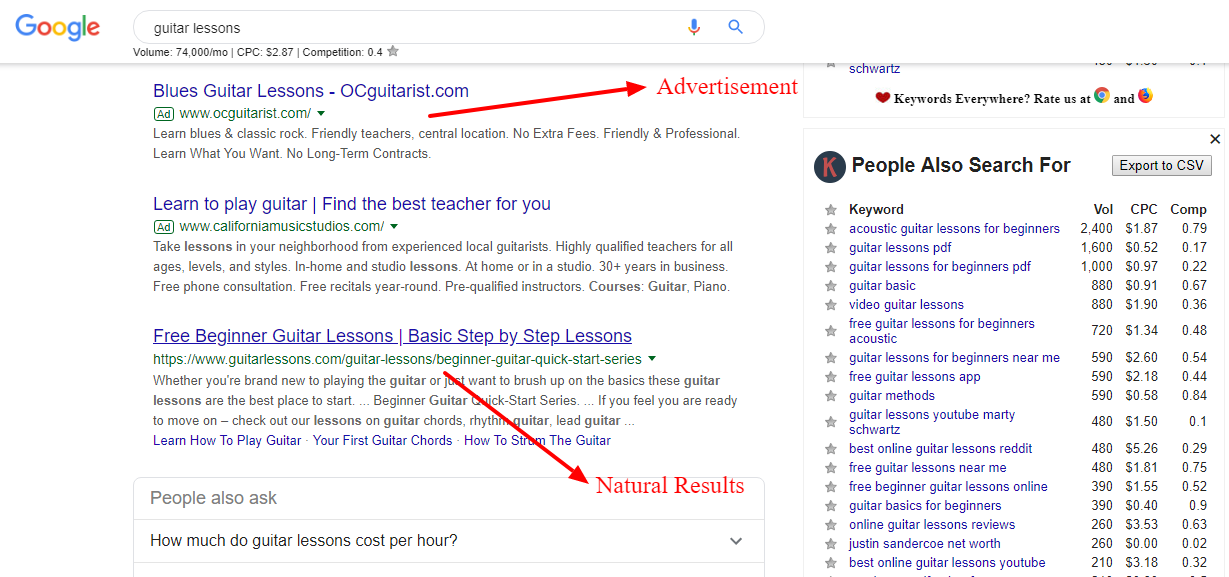This screenshot has height=577, width=1229.
Task: Click the magnifying glass search icon
Action: pos(735,27)
